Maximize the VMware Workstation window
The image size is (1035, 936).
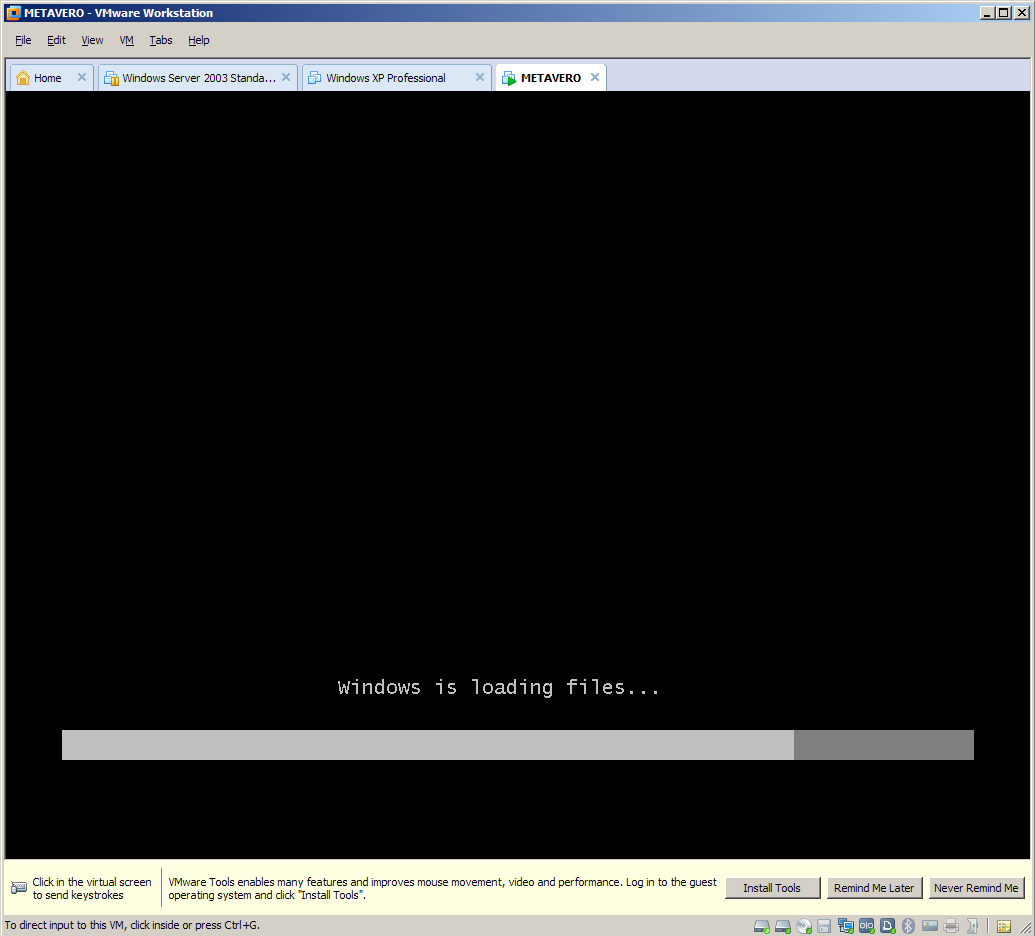tap(1003, 13)
